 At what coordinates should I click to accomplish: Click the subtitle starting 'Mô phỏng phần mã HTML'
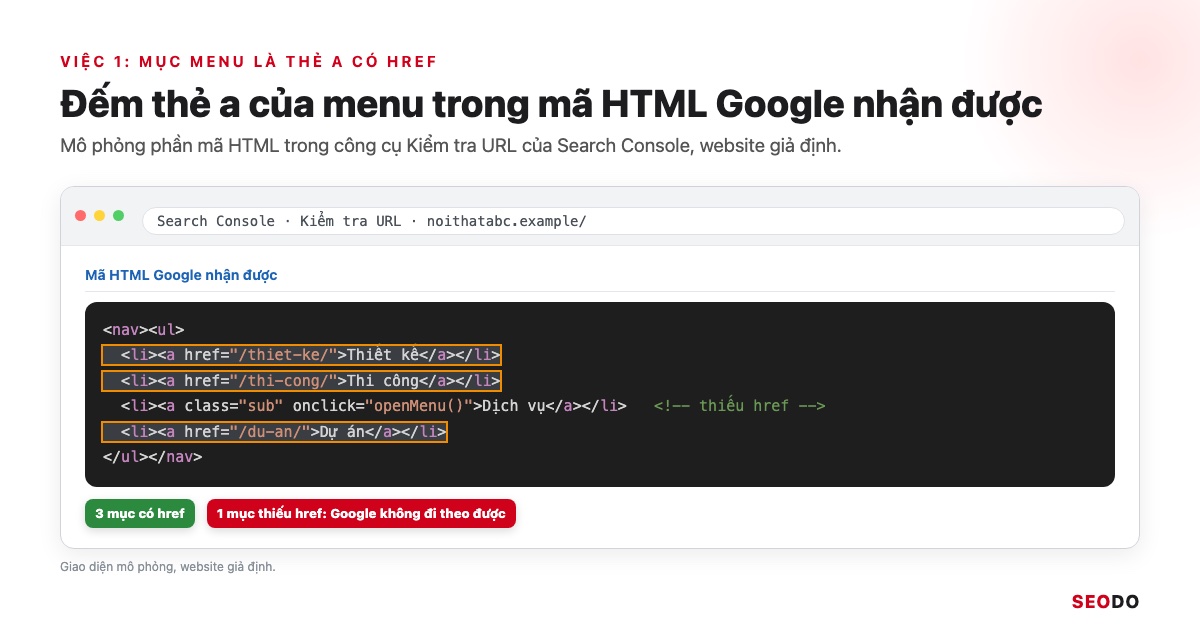pyautogui.click(x=451, y=146)
